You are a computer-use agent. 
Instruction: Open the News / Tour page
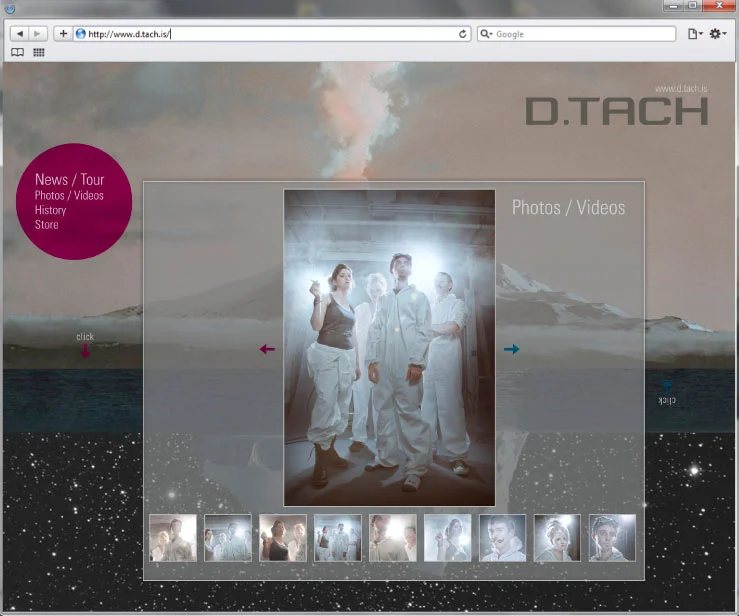click(69, 180)
